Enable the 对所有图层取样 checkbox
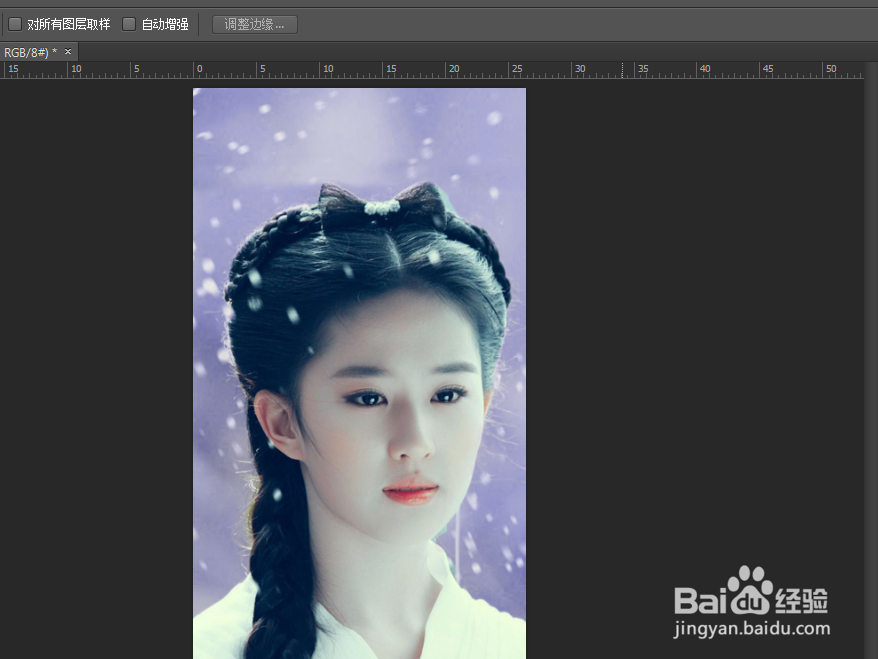Image resolution: width=878 pixels, height=659 pixels. 15,24
